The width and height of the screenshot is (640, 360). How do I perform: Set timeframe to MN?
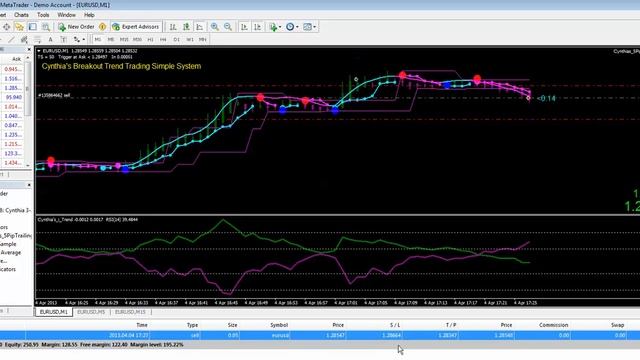click(x=202, y=40)
